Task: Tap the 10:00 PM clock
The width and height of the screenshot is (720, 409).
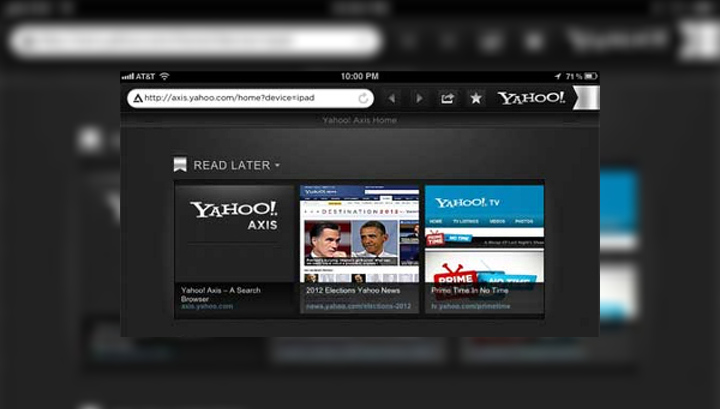Action: (360, 76)
